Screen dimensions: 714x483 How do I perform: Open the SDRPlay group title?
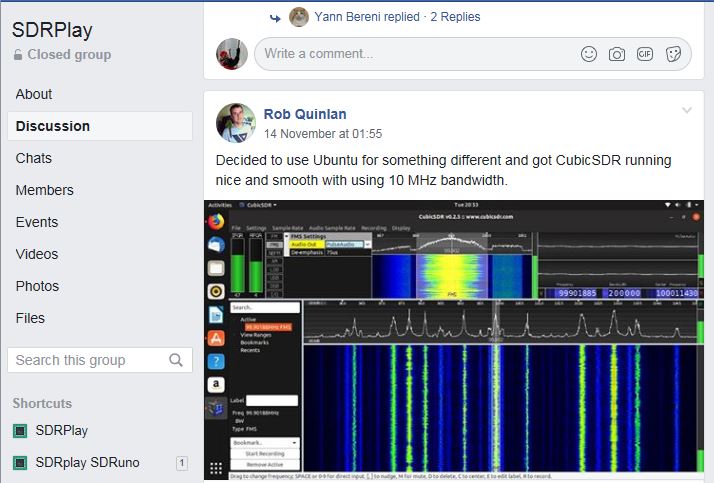tap(52, 30)
